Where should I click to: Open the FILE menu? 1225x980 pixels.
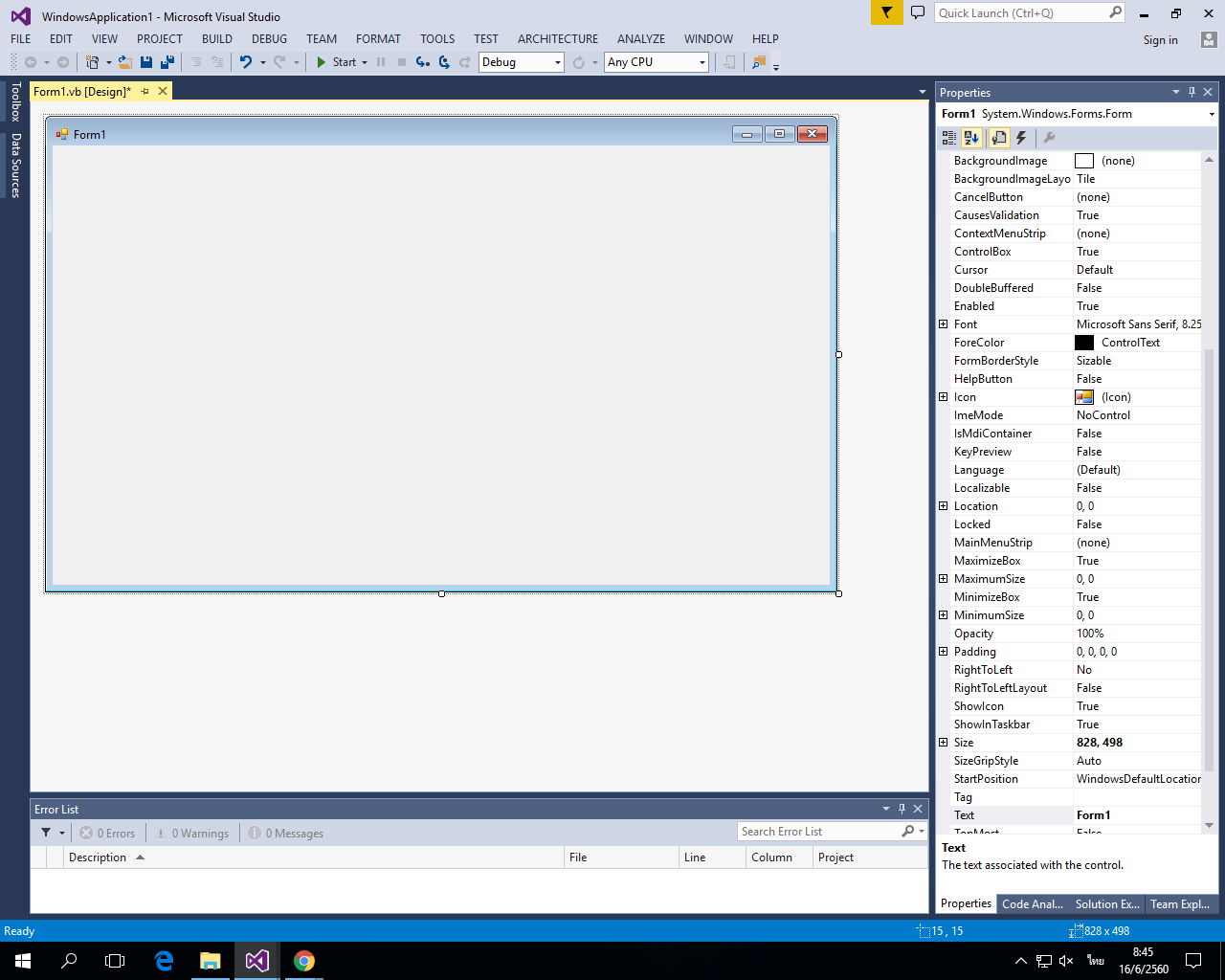[21, 39]
